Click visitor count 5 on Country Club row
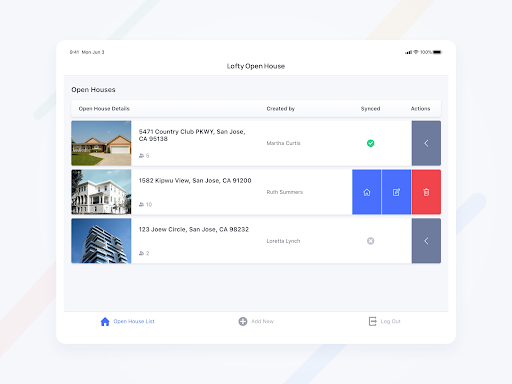Image resolution: width=512 pixels, height=384 pixels. tap(144, 155)
